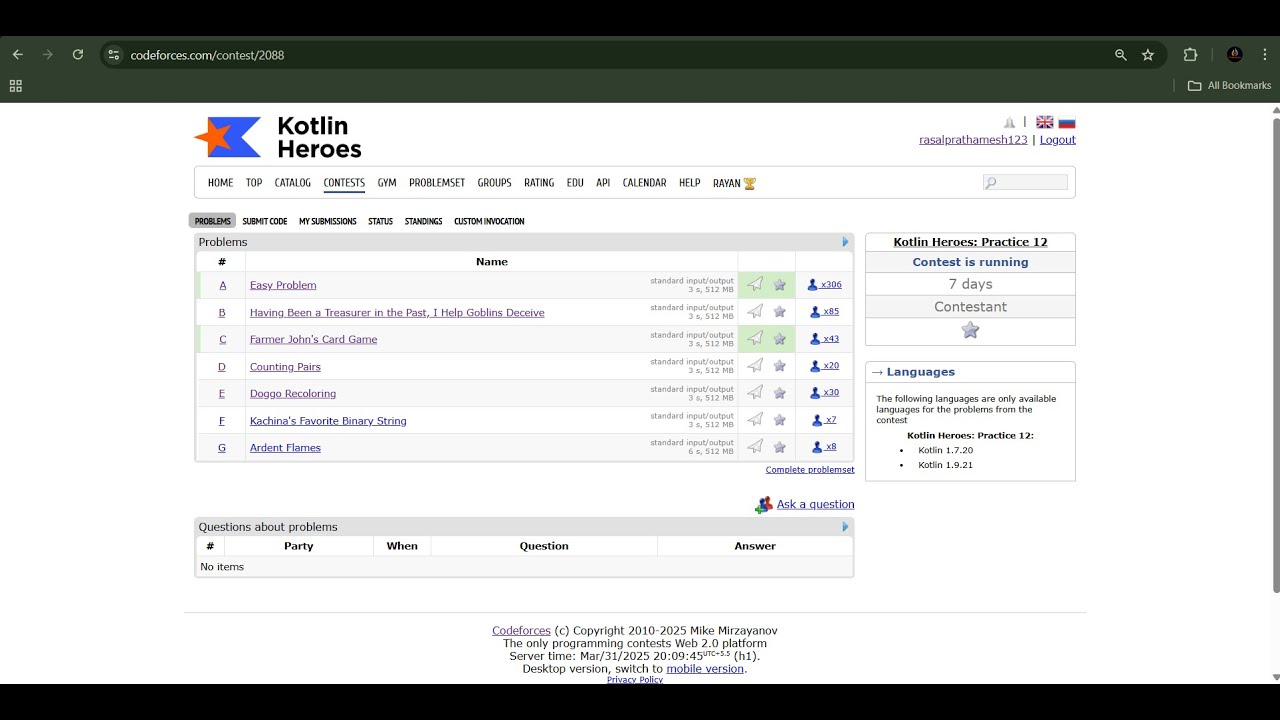The width and height of the screenshot is (1280, 720).
Task: Open submit icon for Doggo Recoloring
Action: coord(755,393)
